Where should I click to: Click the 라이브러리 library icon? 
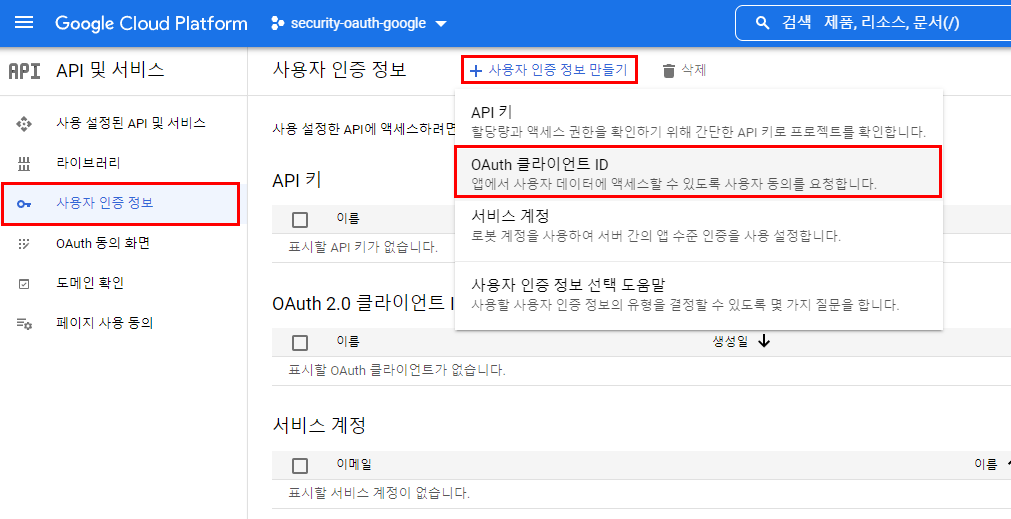24,164
